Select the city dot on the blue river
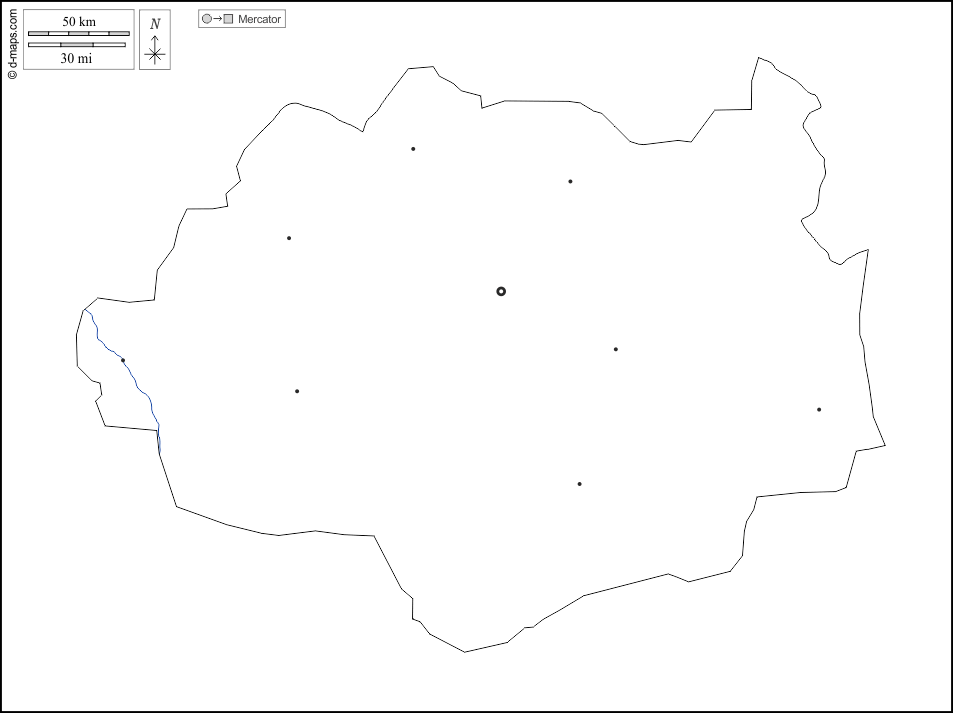 tap(123, 360)
